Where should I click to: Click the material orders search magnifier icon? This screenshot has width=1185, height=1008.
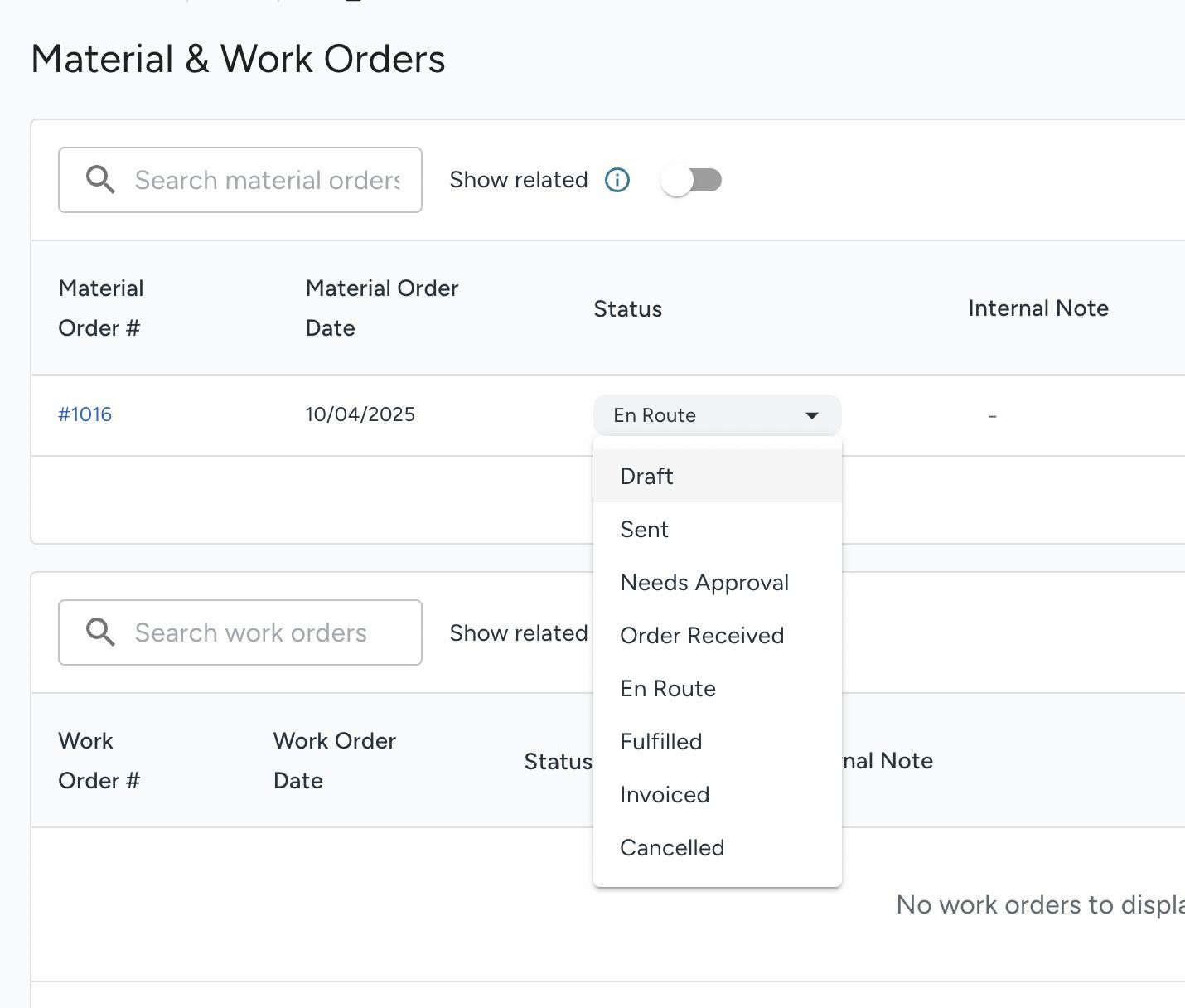[100, 180]
